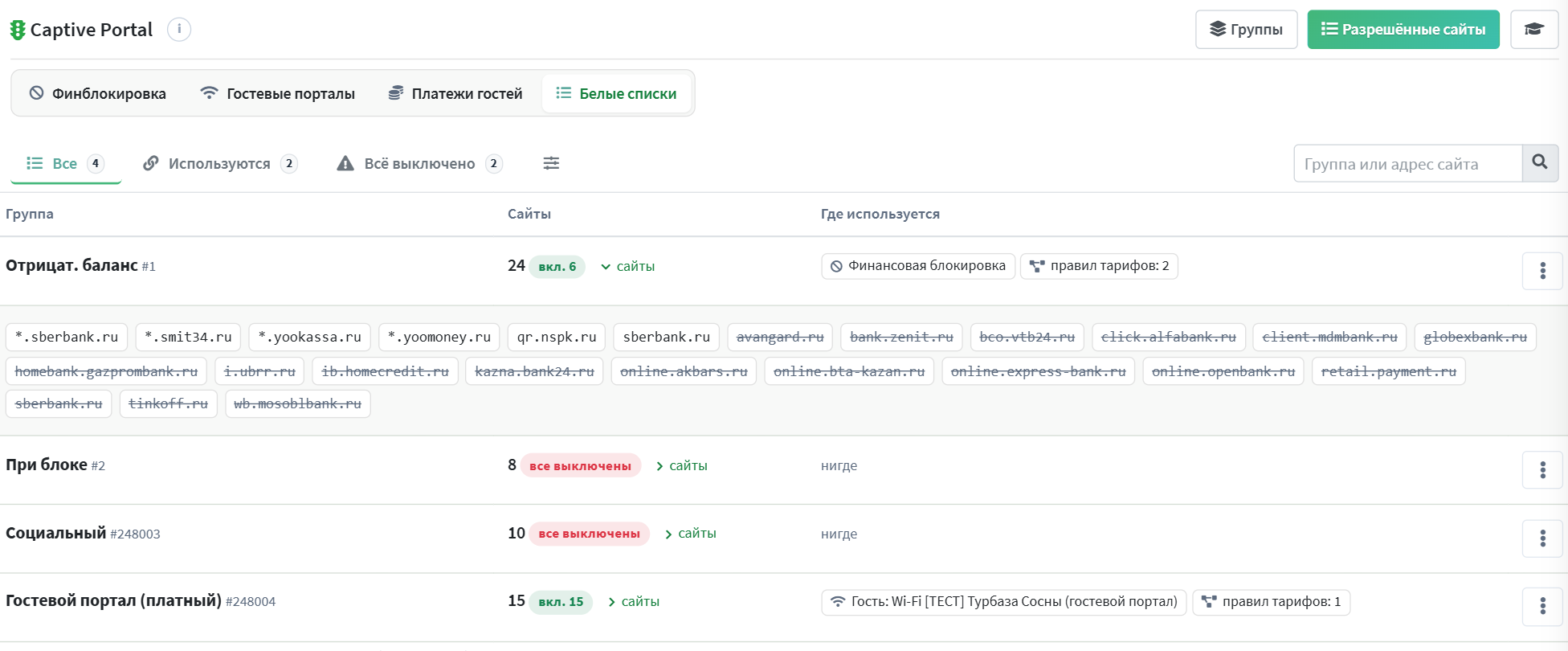The image size is (1568, 651).
Task: Click the *.yookassa.ru site chip
Action: click(309, 337)
